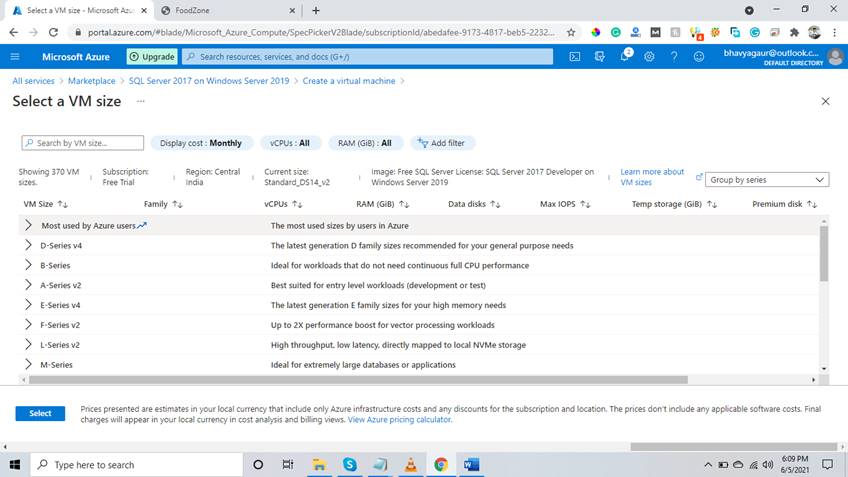Screen dimensions: 848x477
Task: Expand the B-Series group
Action: tap(28, 265)
